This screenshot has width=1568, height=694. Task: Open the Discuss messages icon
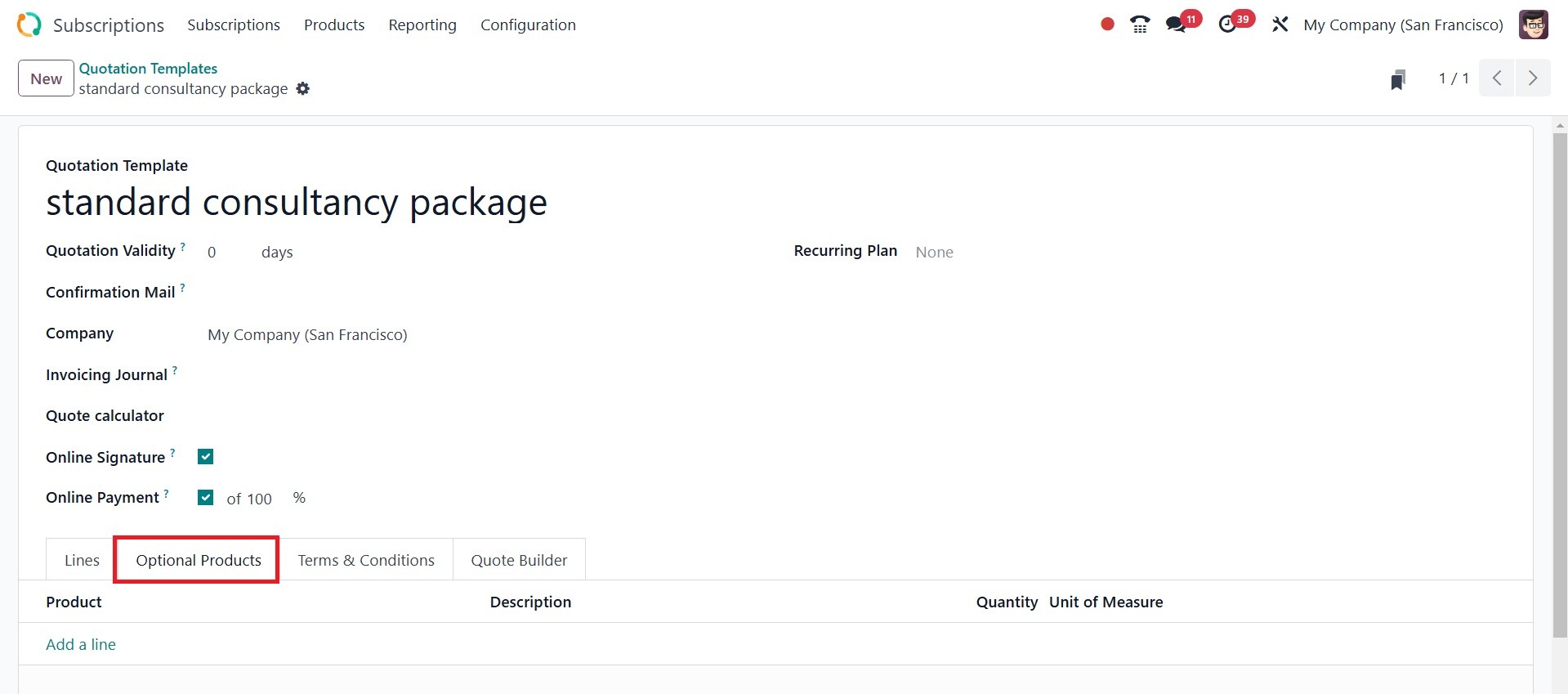tap(1177, 25)
